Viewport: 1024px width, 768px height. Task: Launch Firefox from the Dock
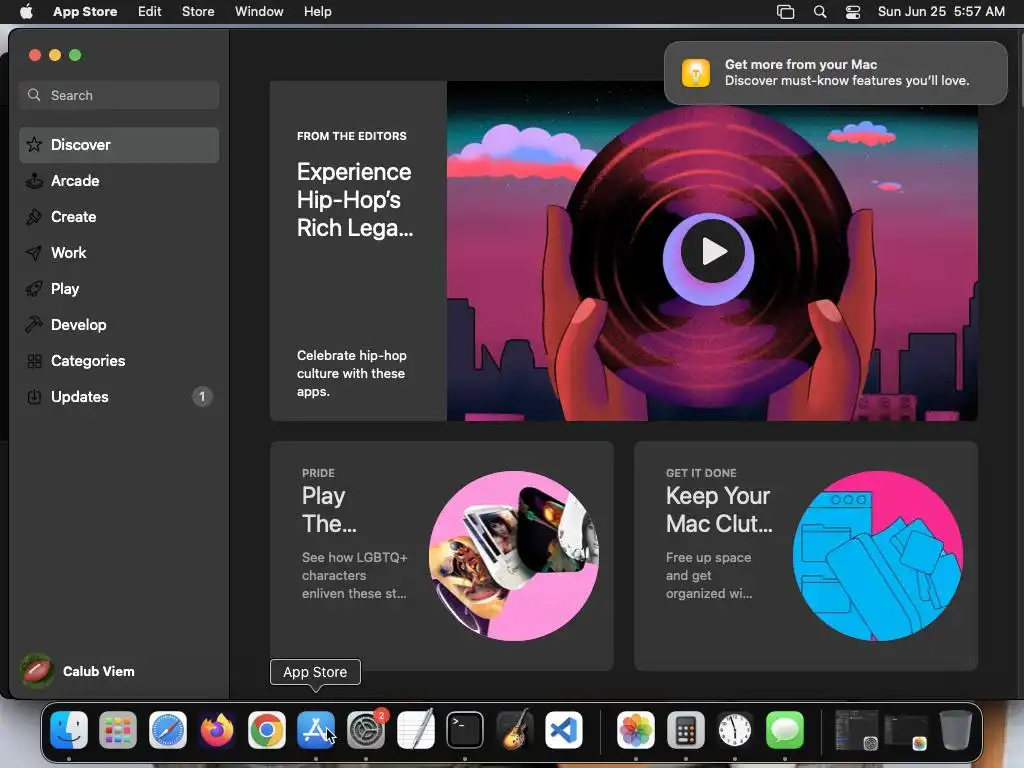[217, 730]
